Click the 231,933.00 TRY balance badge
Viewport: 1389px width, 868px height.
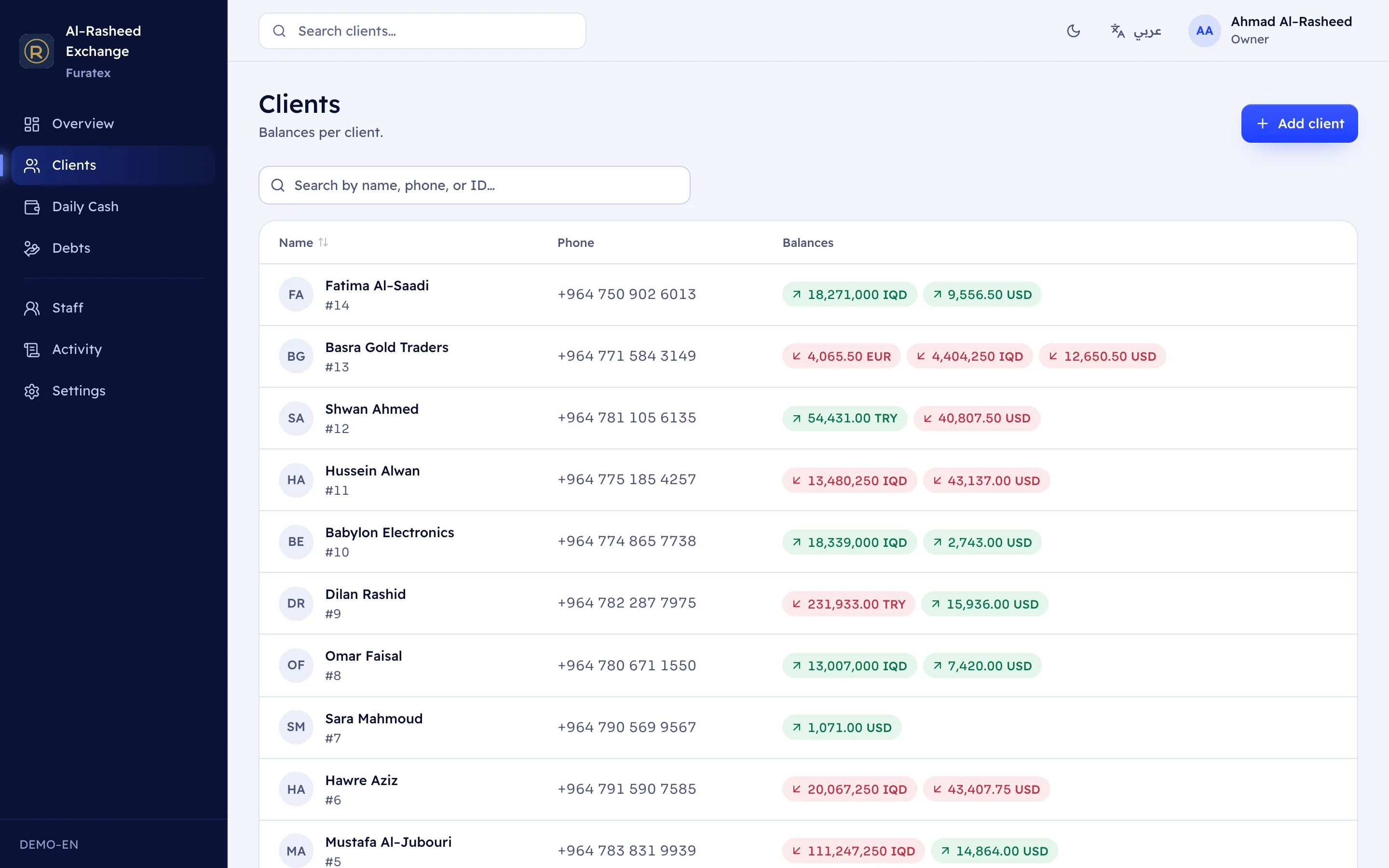[849, 604]
